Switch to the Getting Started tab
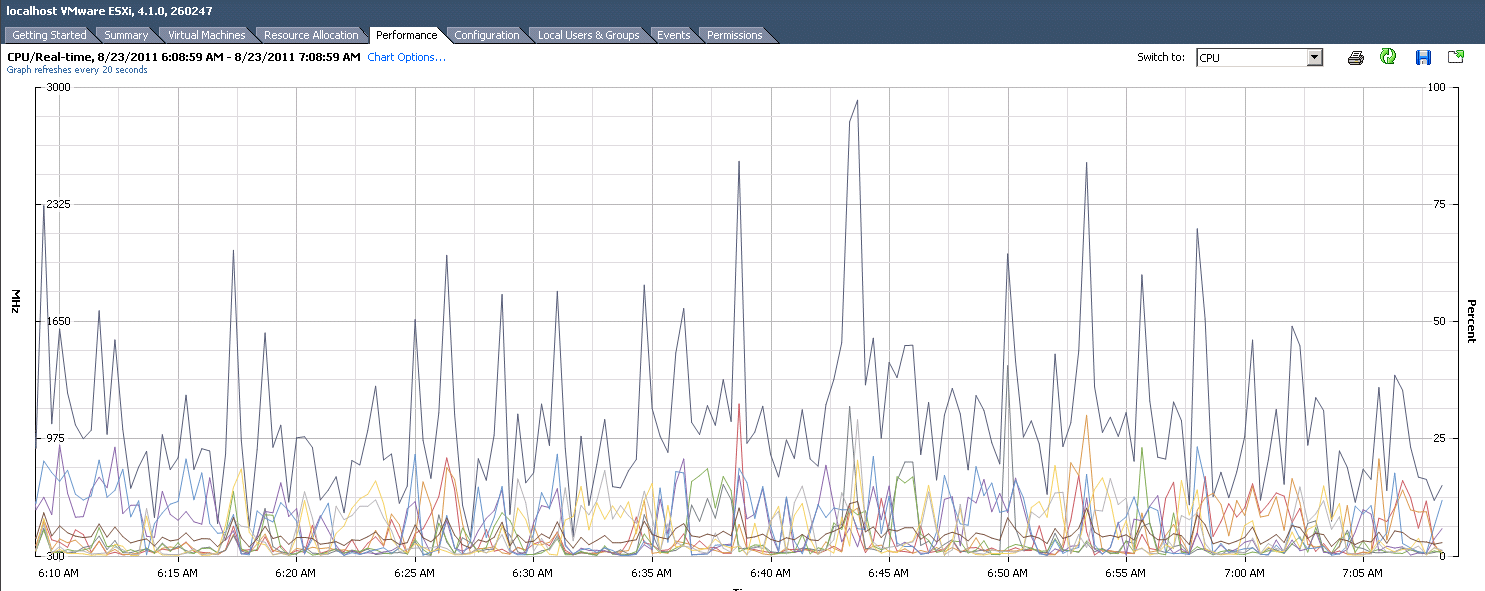 tap(49, 35)
